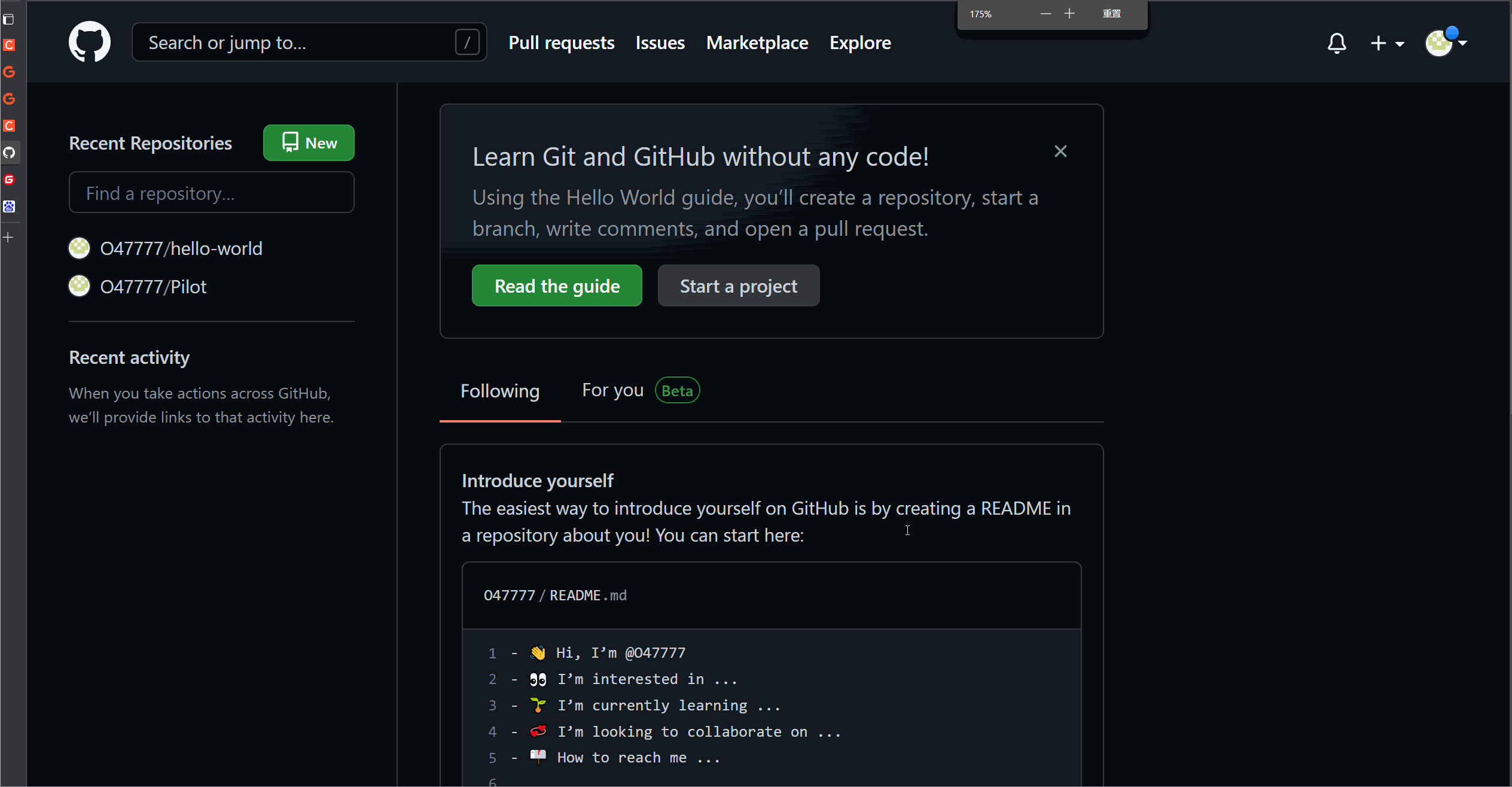The height and width of the screenshot is (787, 1512).
Task: Switch to the Baidu paw tab
Action: pos(9,206)
